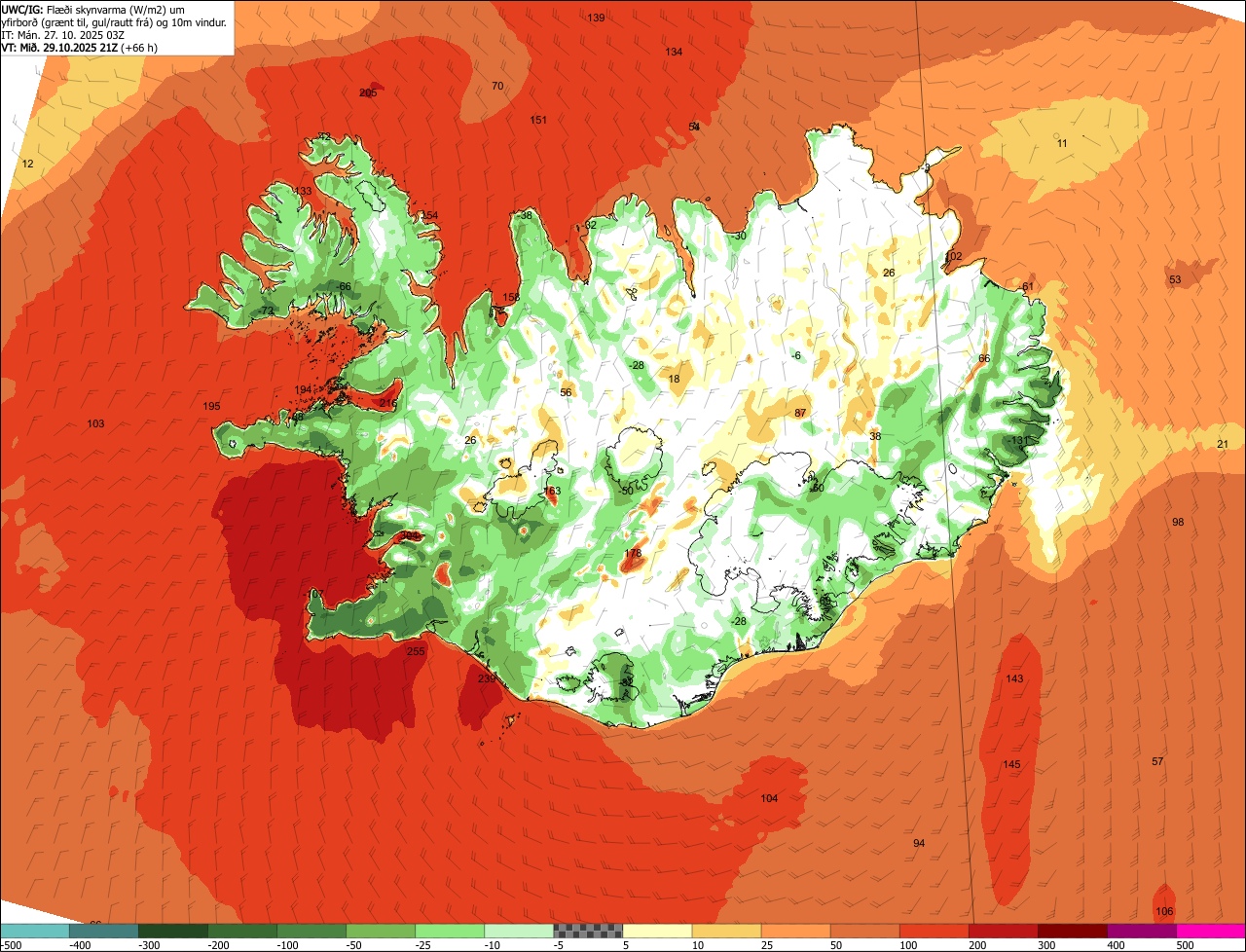Select the map value '163'

click(x=553, y=491)
